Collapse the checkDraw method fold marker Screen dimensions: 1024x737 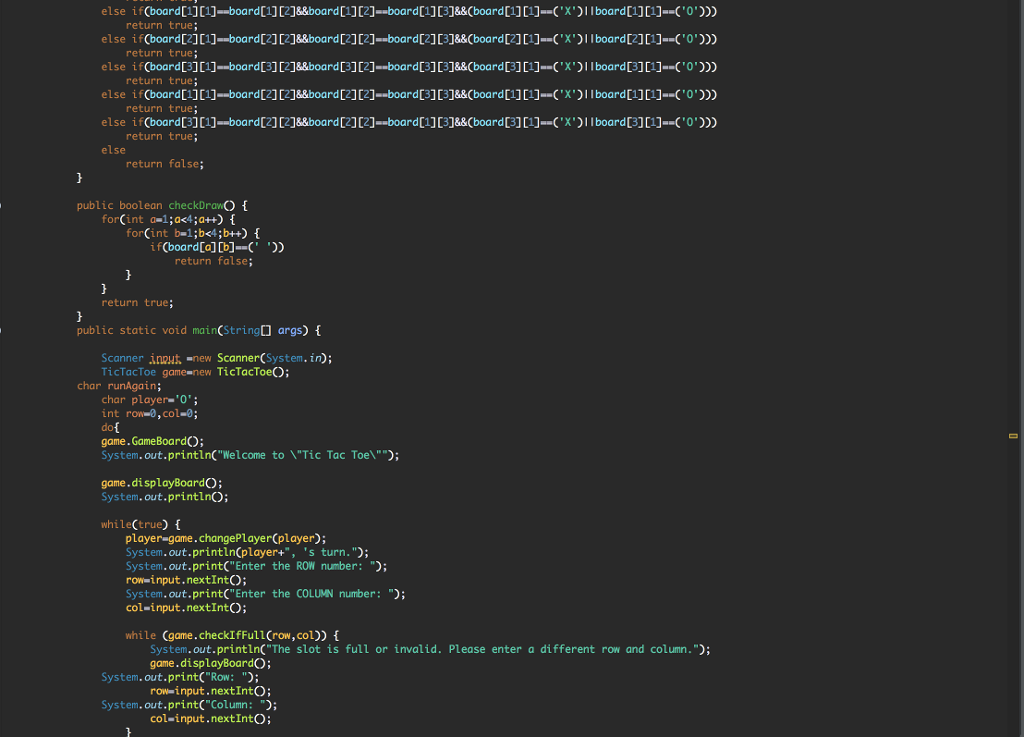[x=2, y=205]
